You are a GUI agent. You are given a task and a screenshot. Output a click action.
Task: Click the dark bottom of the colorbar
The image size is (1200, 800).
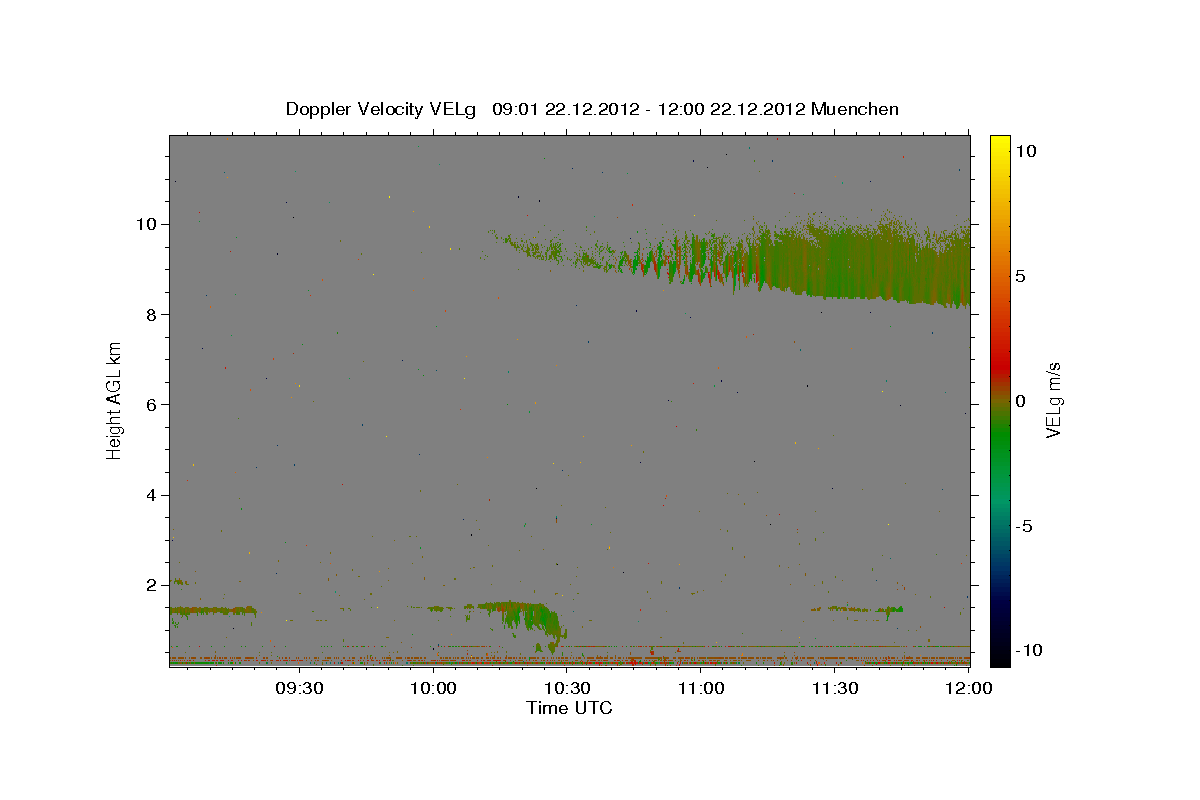pyautogui.click(x=999, y=645)
